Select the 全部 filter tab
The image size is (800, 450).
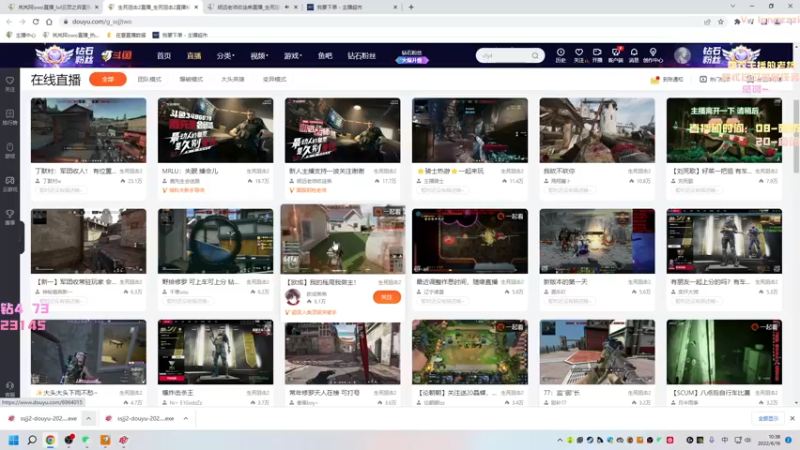coord(108,80)
